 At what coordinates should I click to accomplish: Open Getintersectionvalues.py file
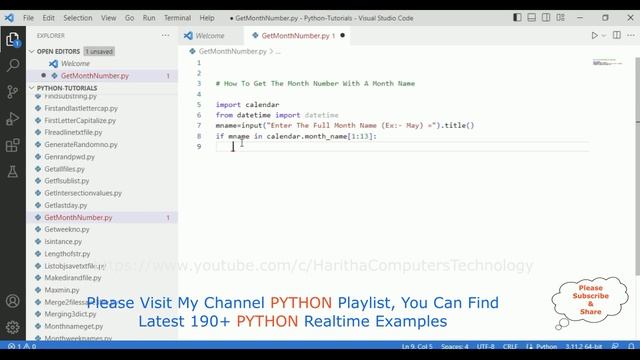pyautogui.click(x=83, y=193)
